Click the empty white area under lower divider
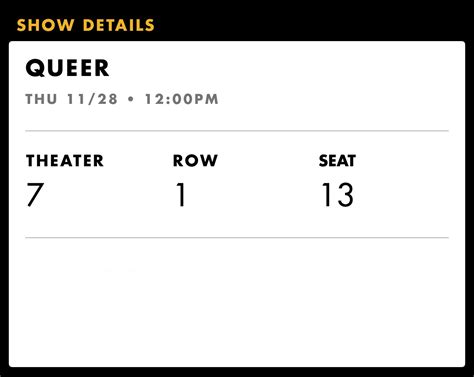 pyautogui.click(x=237, y=302)
